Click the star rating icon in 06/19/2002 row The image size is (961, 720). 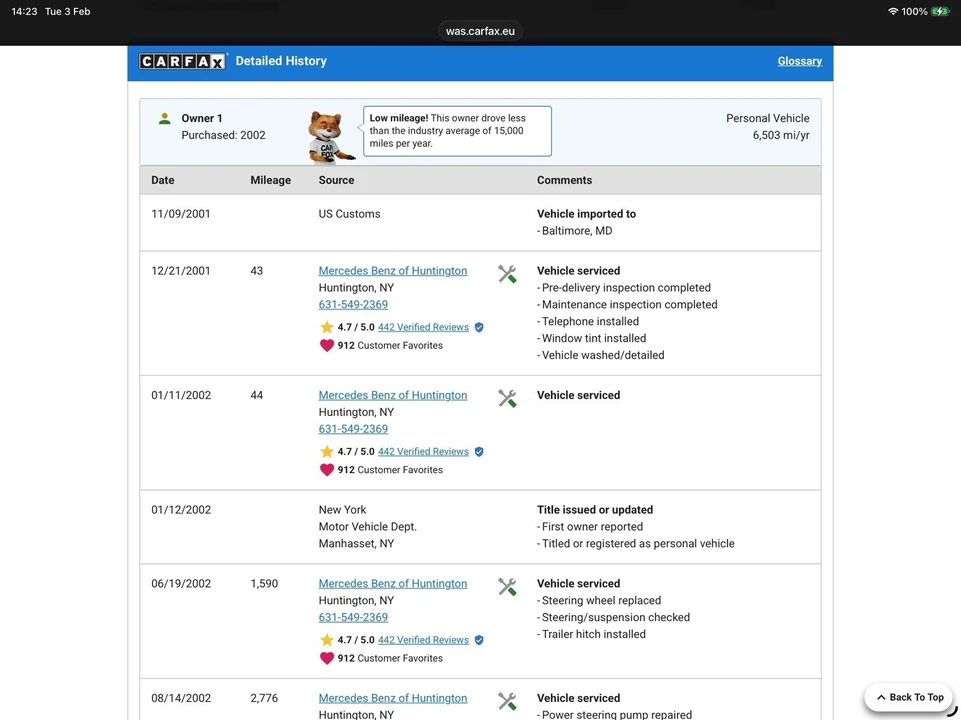pyautogui.click(x=327, y=640)
